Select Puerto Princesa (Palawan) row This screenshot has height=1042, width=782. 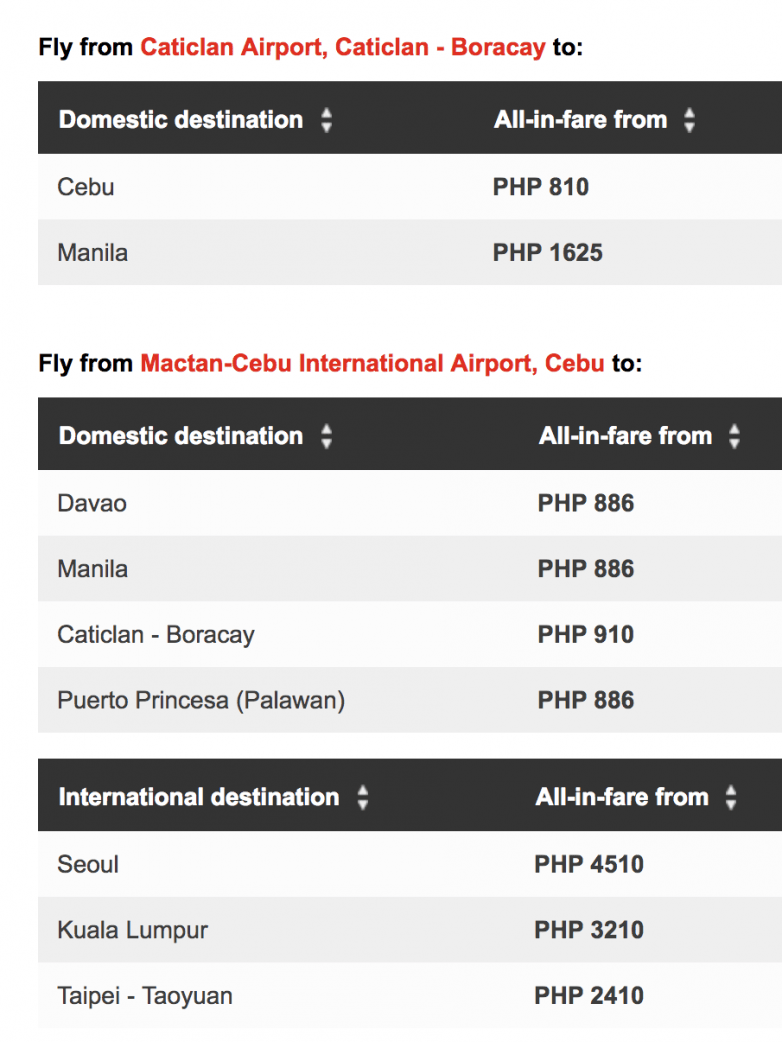(x=201, y=701)
